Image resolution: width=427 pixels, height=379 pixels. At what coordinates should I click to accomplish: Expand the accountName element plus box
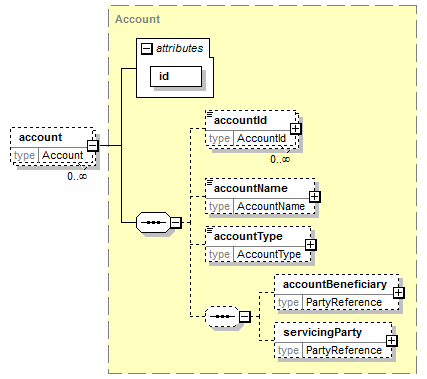[x=315, y=197]
